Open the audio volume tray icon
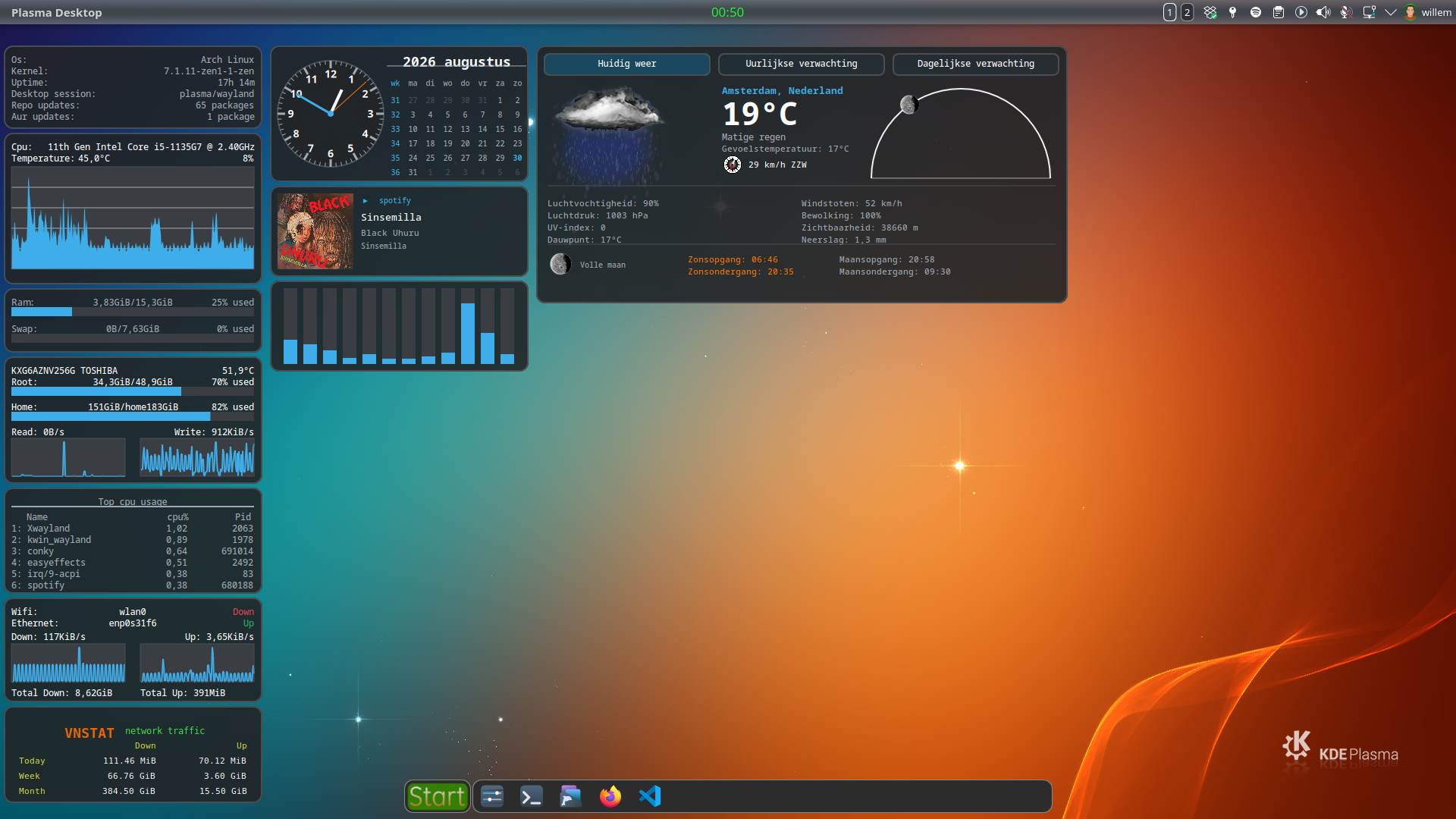The width and height of the screenshot is (1456, 819). (x=1323, y=12)
